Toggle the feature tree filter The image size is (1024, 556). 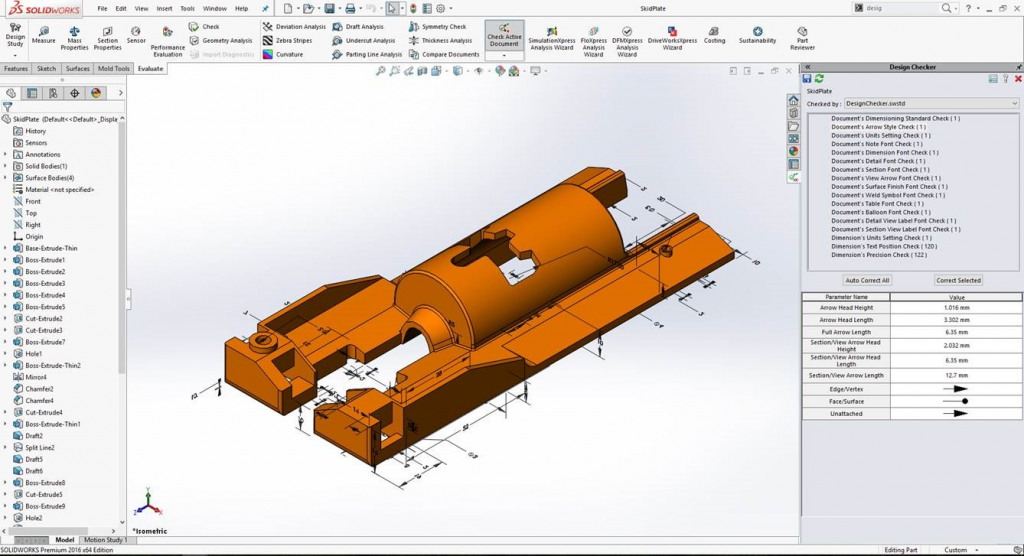point(8,106)
